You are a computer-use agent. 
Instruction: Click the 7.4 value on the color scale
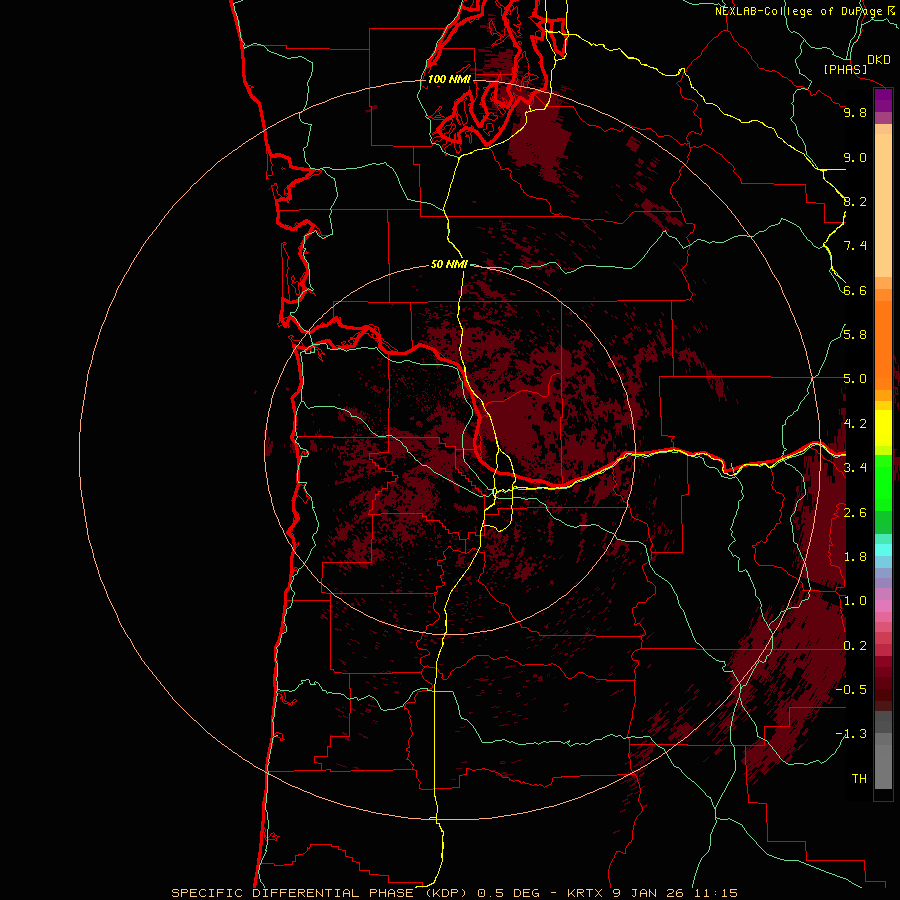(x=855, y=246)
